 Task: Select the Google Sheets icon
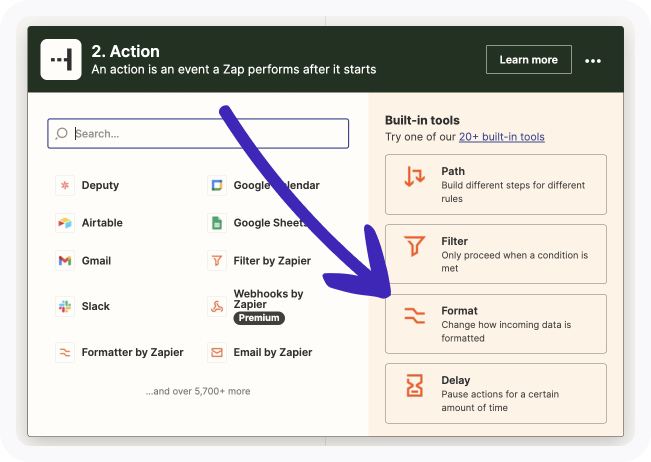point(216,223)
